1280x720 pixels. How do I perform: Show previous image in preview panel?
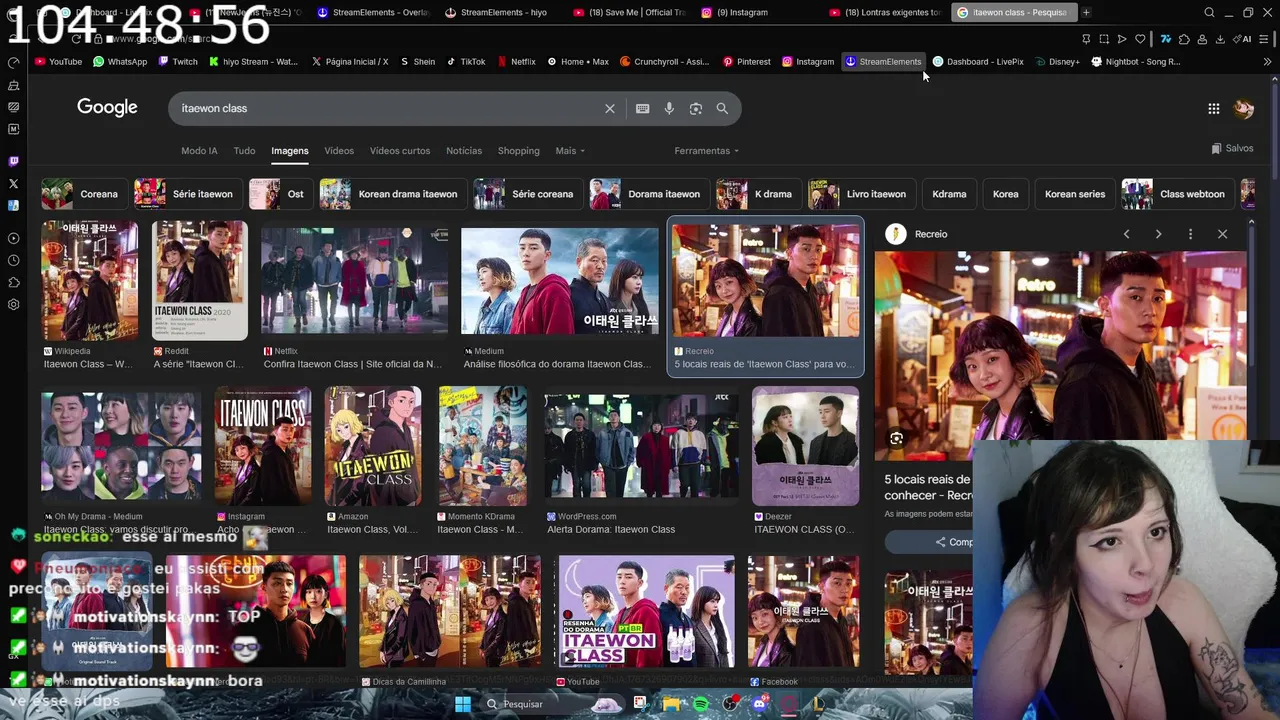tap(1126, 234)
